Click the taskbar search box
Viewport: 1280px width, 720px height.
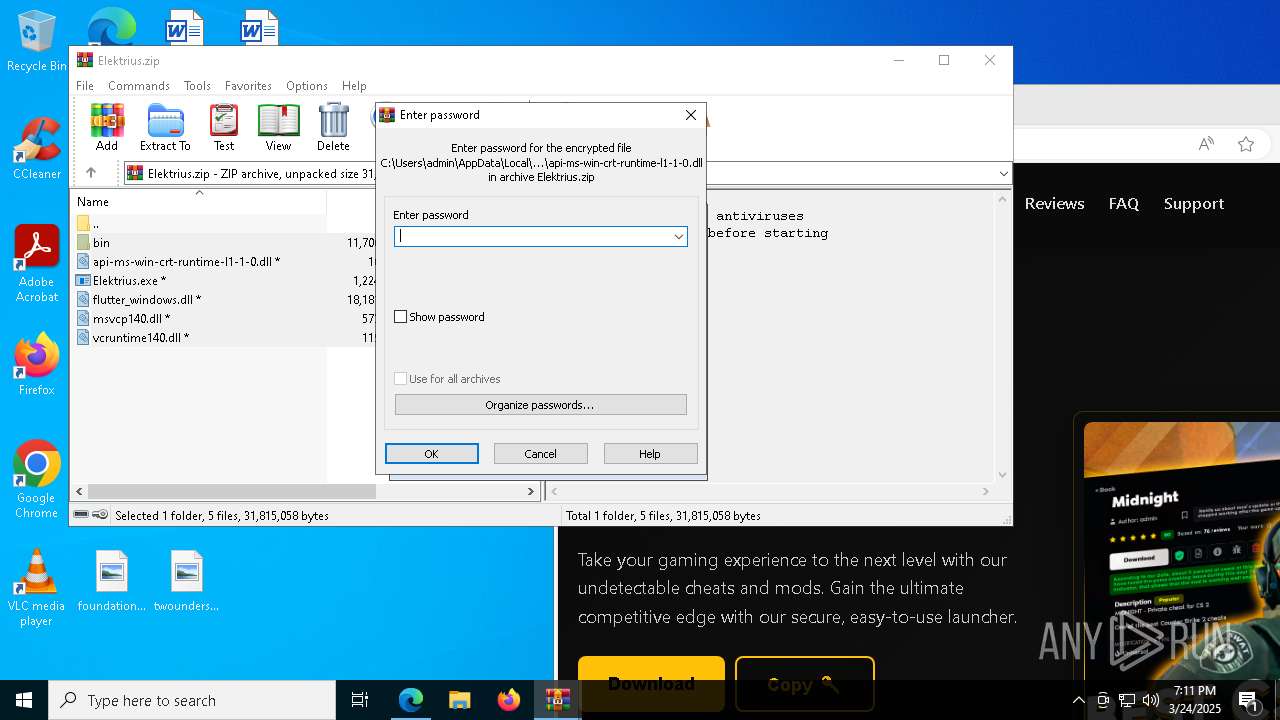pos(192,700)
